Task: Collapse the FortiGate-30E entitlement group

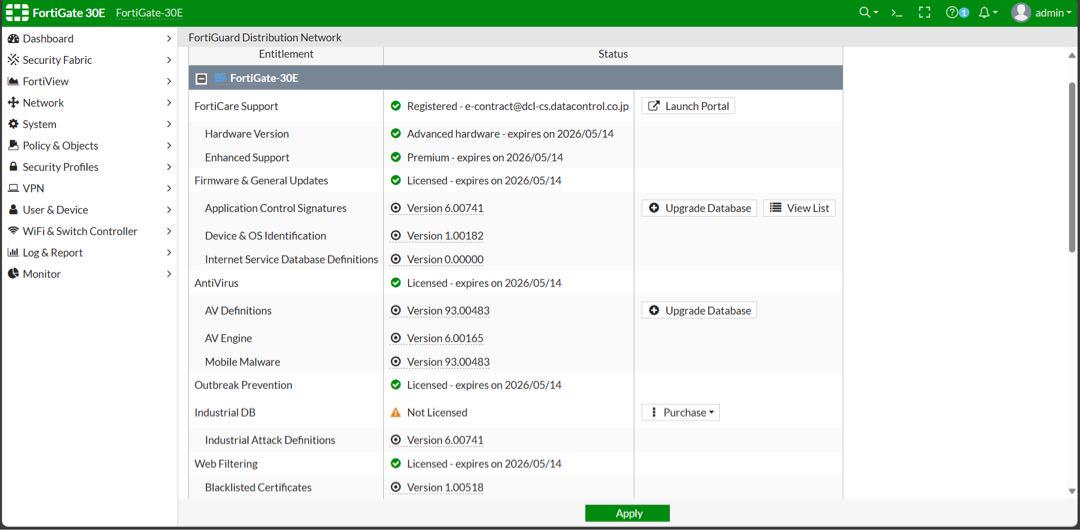Action: point(201,79)
